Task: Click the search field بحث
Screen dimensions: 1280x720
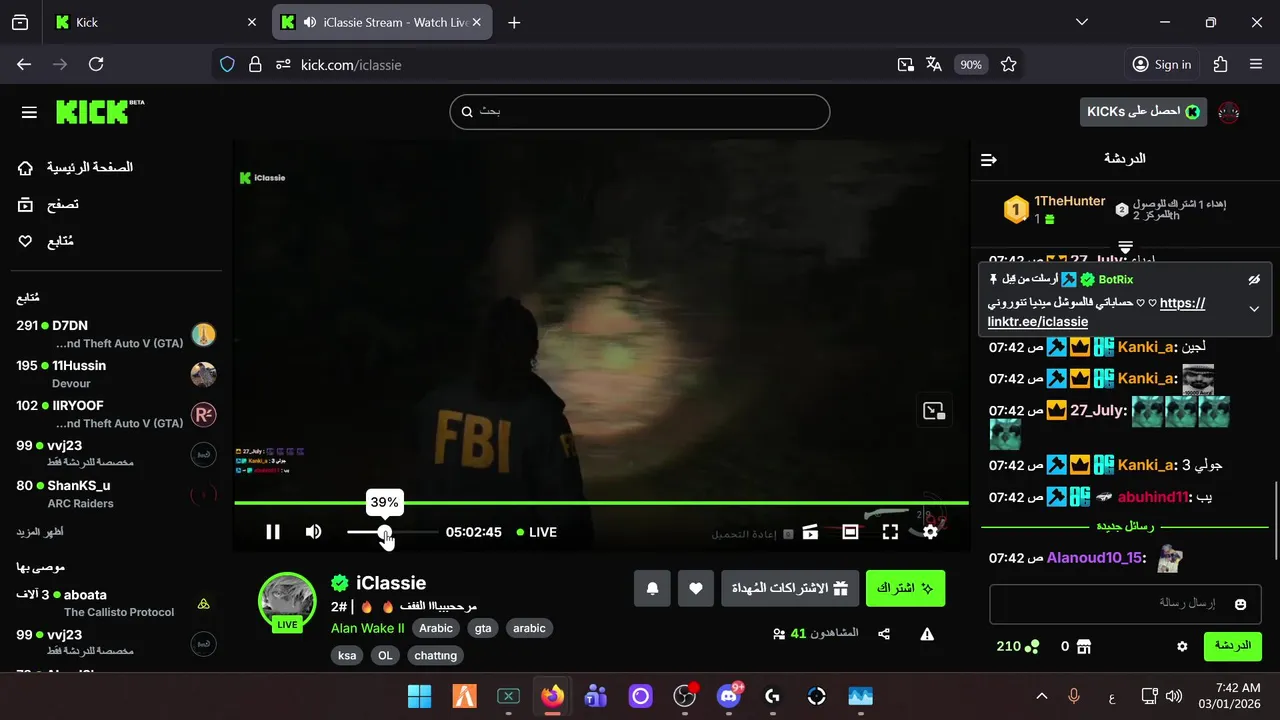Action: (x=640, y=112)
